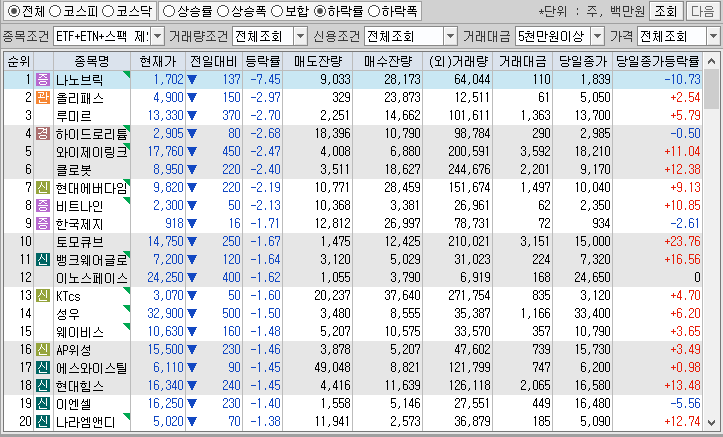Open the 종목조건 dropdown
The height and width of the screenshot is (437, 723).
pos(158,36)
